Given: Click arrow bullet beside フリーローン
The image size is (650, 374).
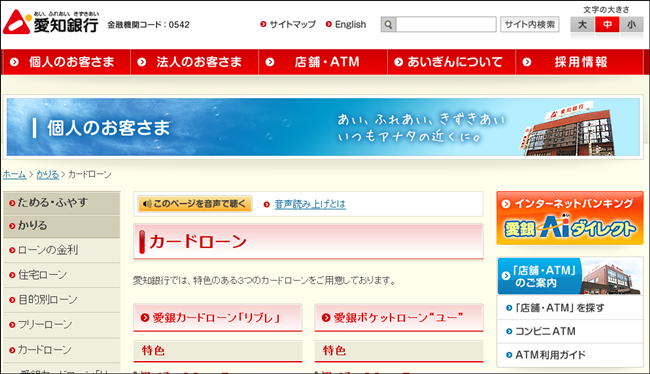Looking at the screenshot, I should 12,325.
